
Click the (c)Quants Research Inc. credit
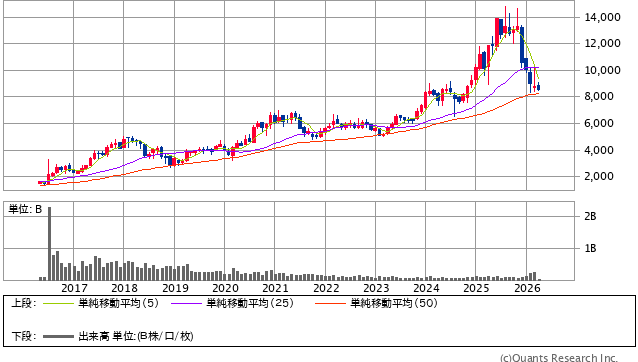tap(559, 358)
